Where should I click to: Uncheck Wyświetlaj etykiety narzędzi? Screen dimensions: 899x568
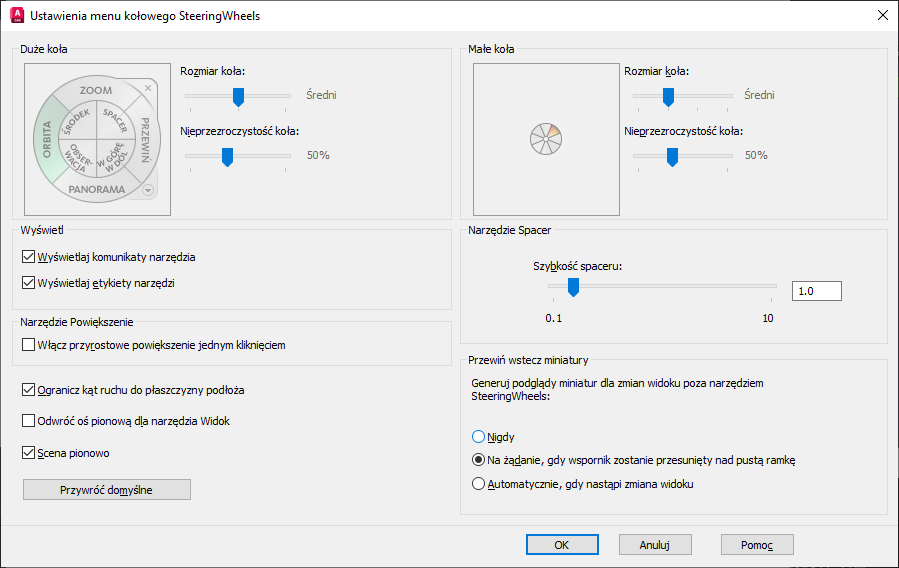pyautogui.click(x=28, y=283)
